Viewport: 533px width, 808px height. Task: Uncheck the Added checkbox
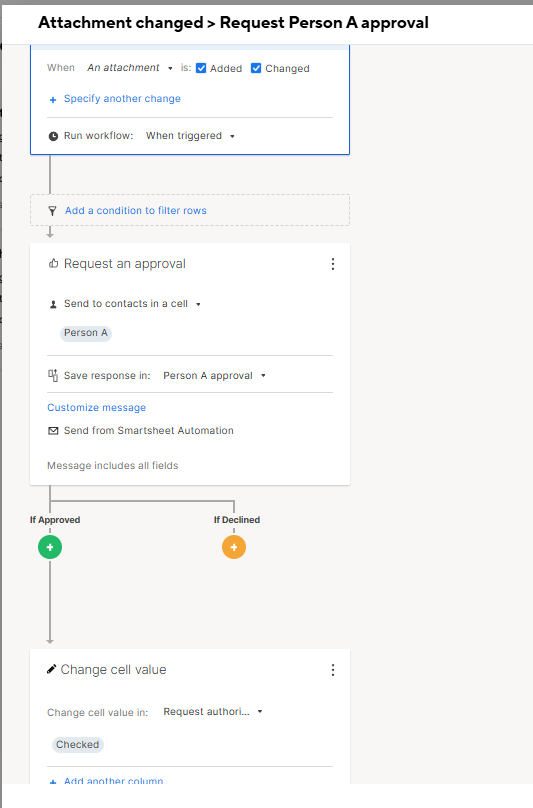[201, 68]
